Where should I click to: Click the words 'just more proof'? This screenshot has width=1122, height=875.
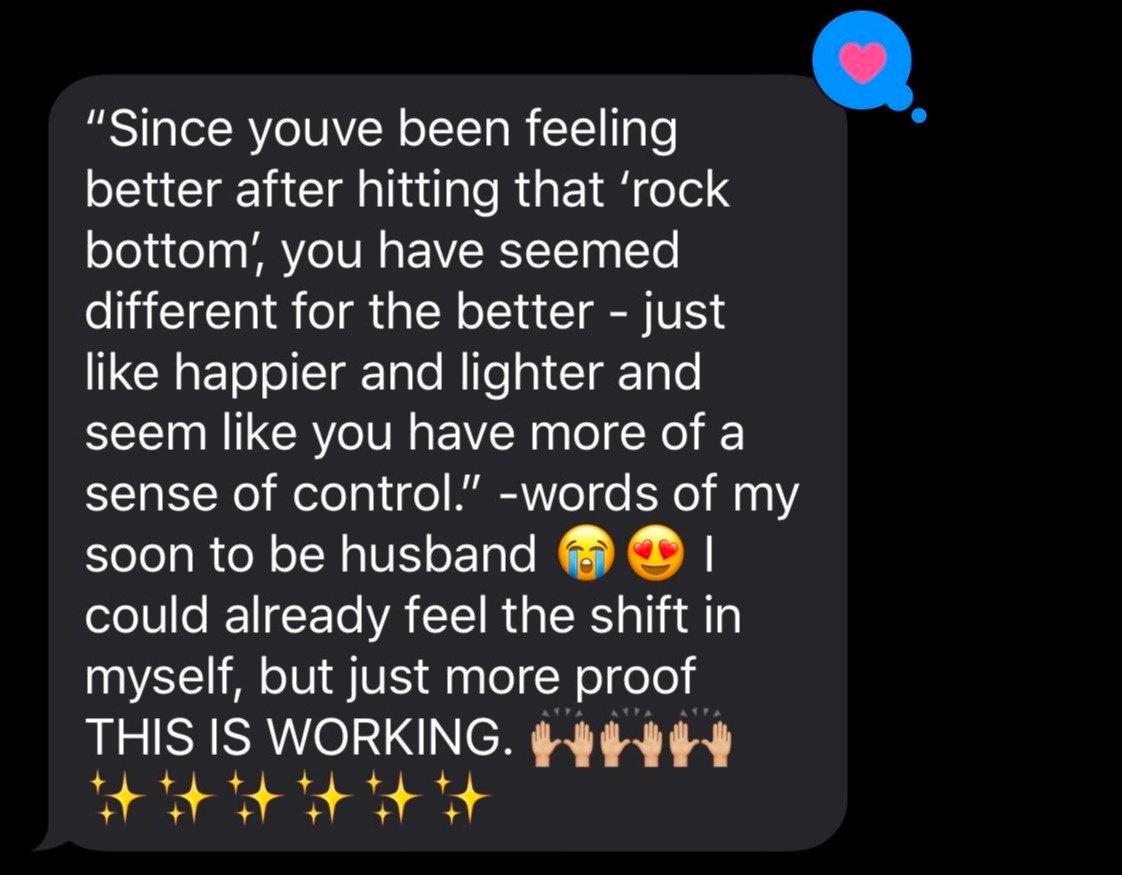pos(522,678)
